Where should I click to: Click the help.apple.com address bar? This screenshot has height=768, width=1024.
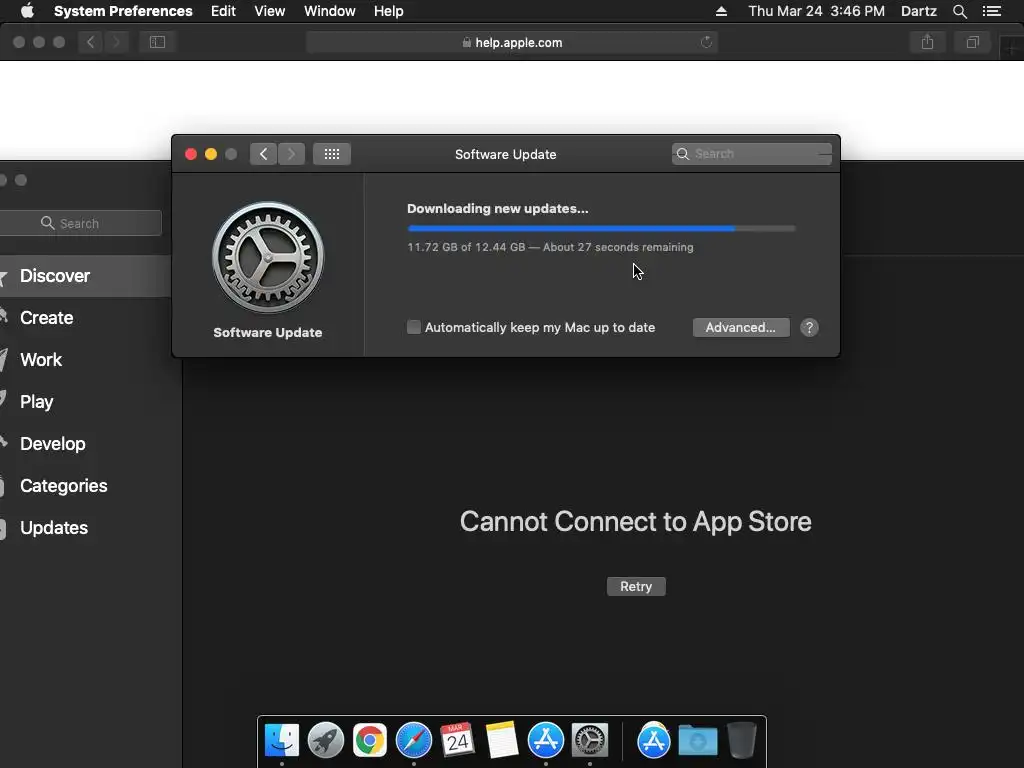(512, 42)
